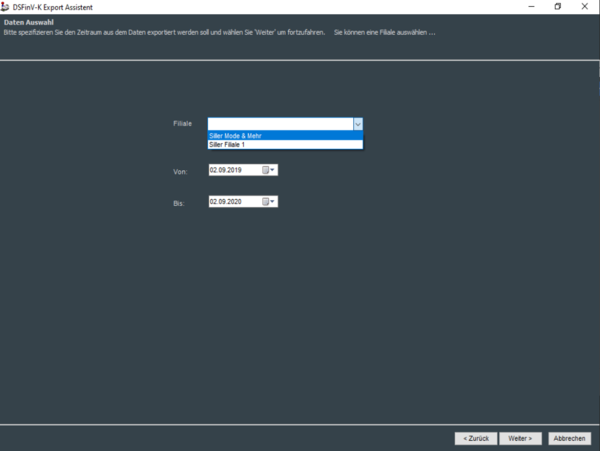
Task: Click inside the Filiale combo box field
Action: coord(279,124)
